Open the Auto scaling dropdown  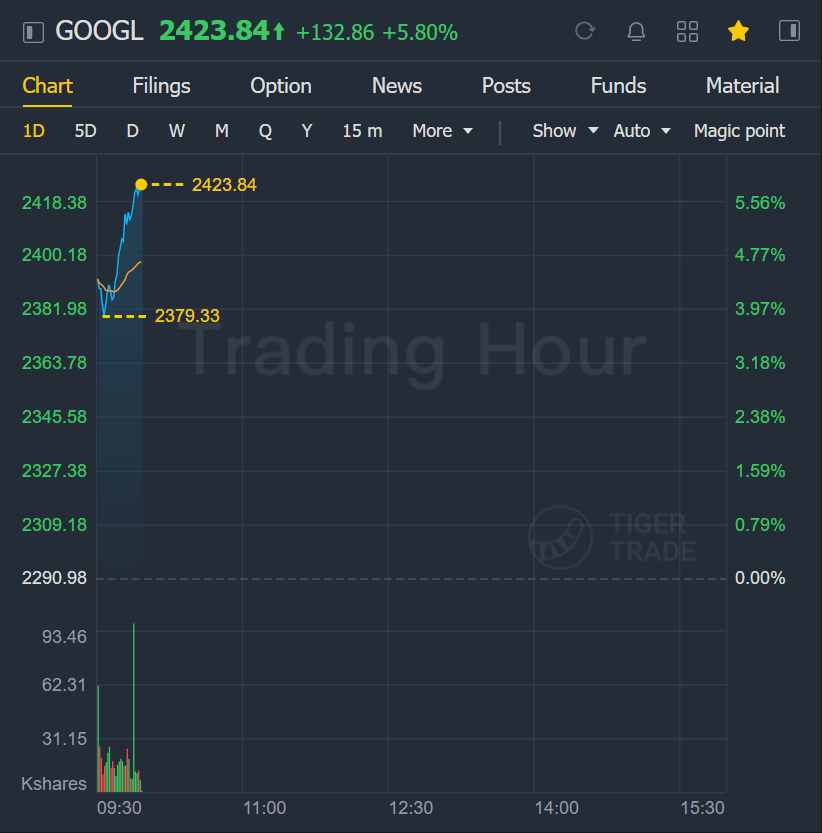point(642,131)
